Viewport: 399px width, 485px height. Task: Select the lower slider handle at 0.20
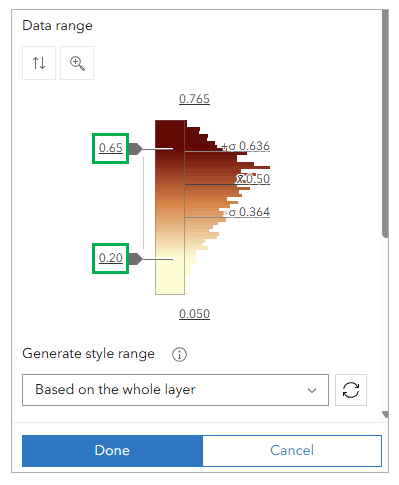click(135, 259)
